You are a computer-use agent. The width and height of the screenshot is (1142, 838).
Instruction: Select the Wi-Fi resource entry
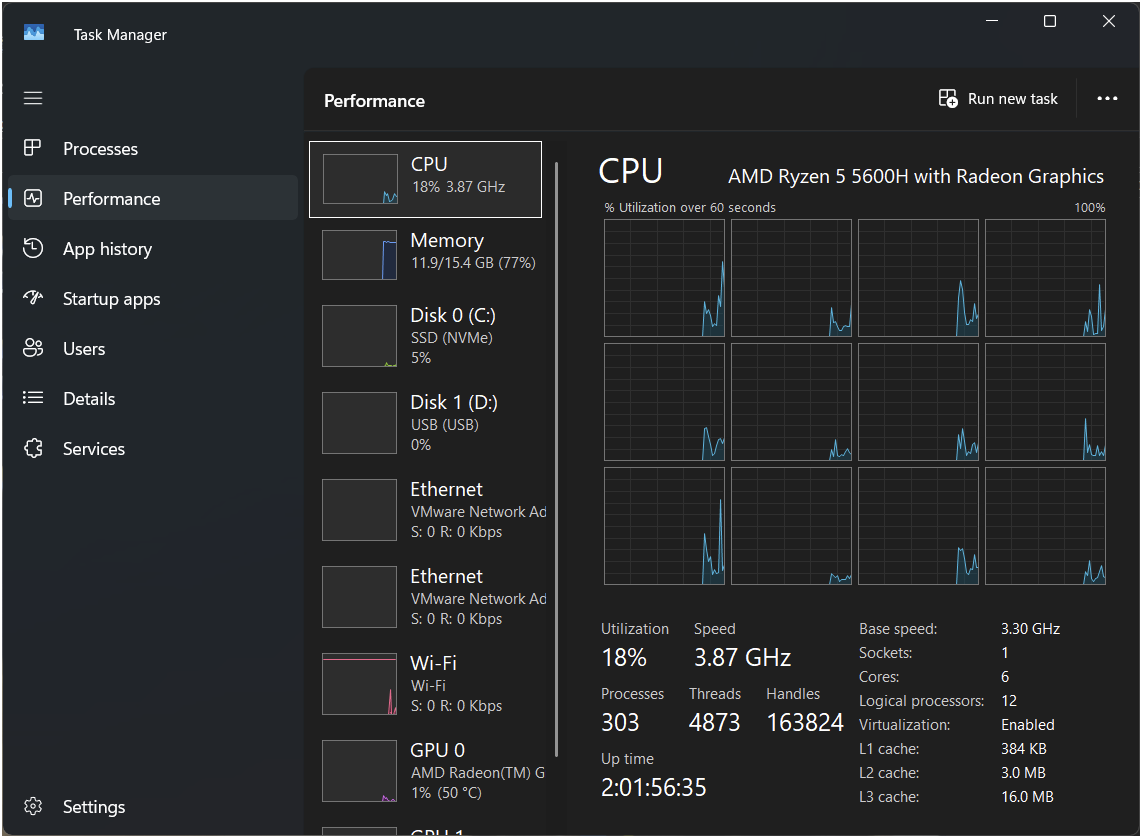tap(425, 684)
